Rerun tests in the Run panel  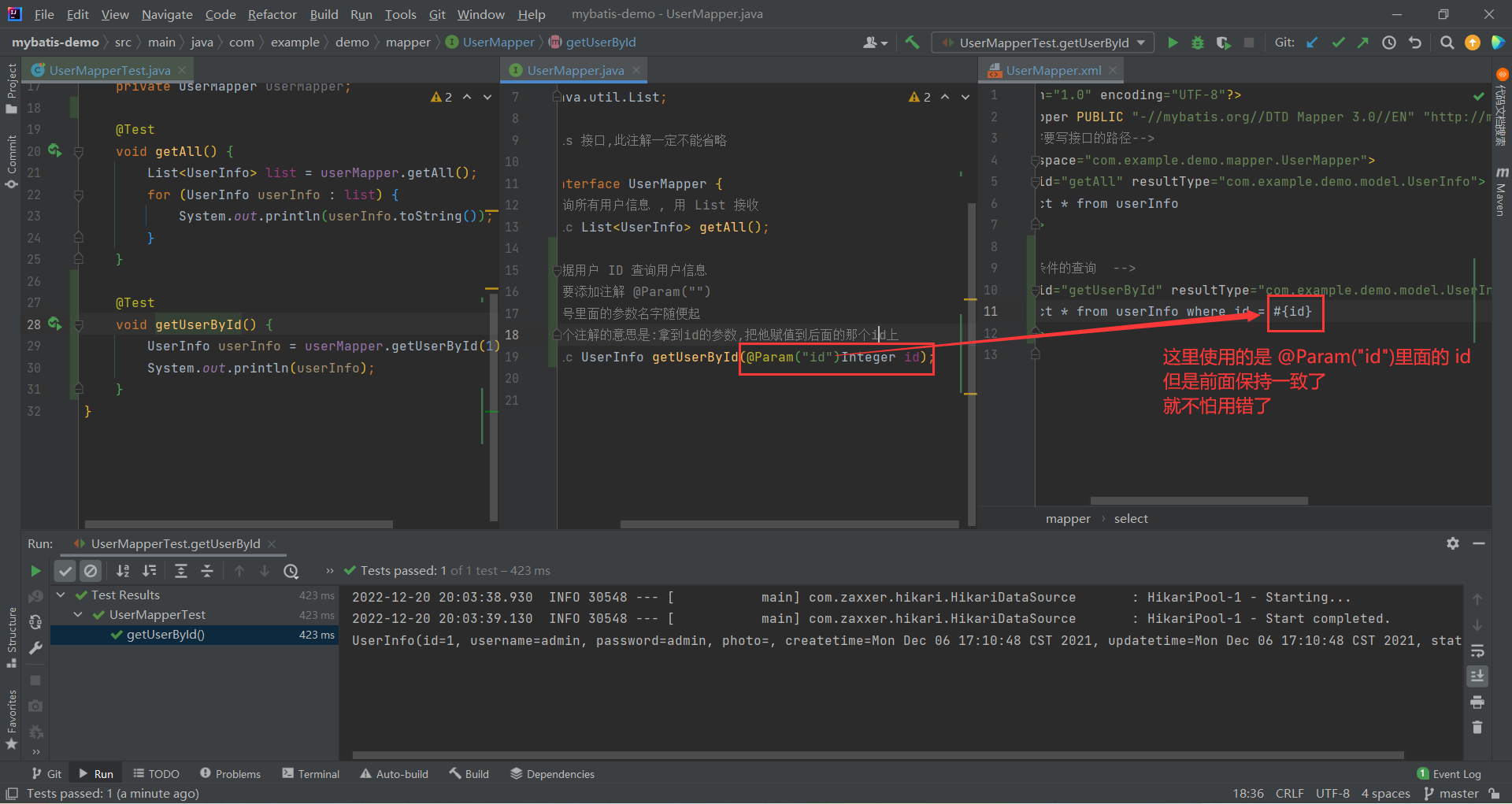(35, 571)
